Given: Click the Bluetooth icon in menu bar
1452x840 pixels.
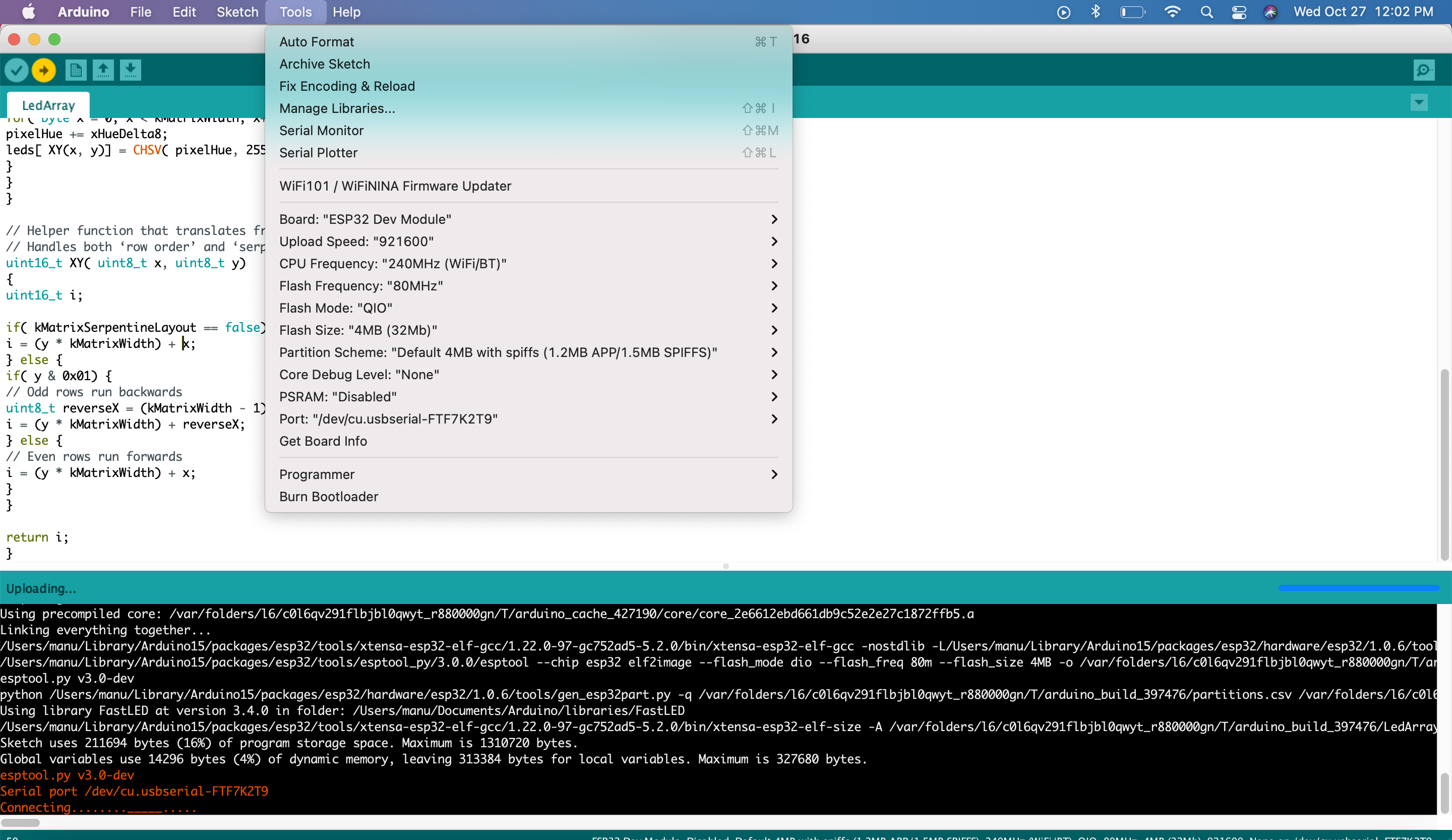Looking at the screenshot, I should pos(1096,12).
